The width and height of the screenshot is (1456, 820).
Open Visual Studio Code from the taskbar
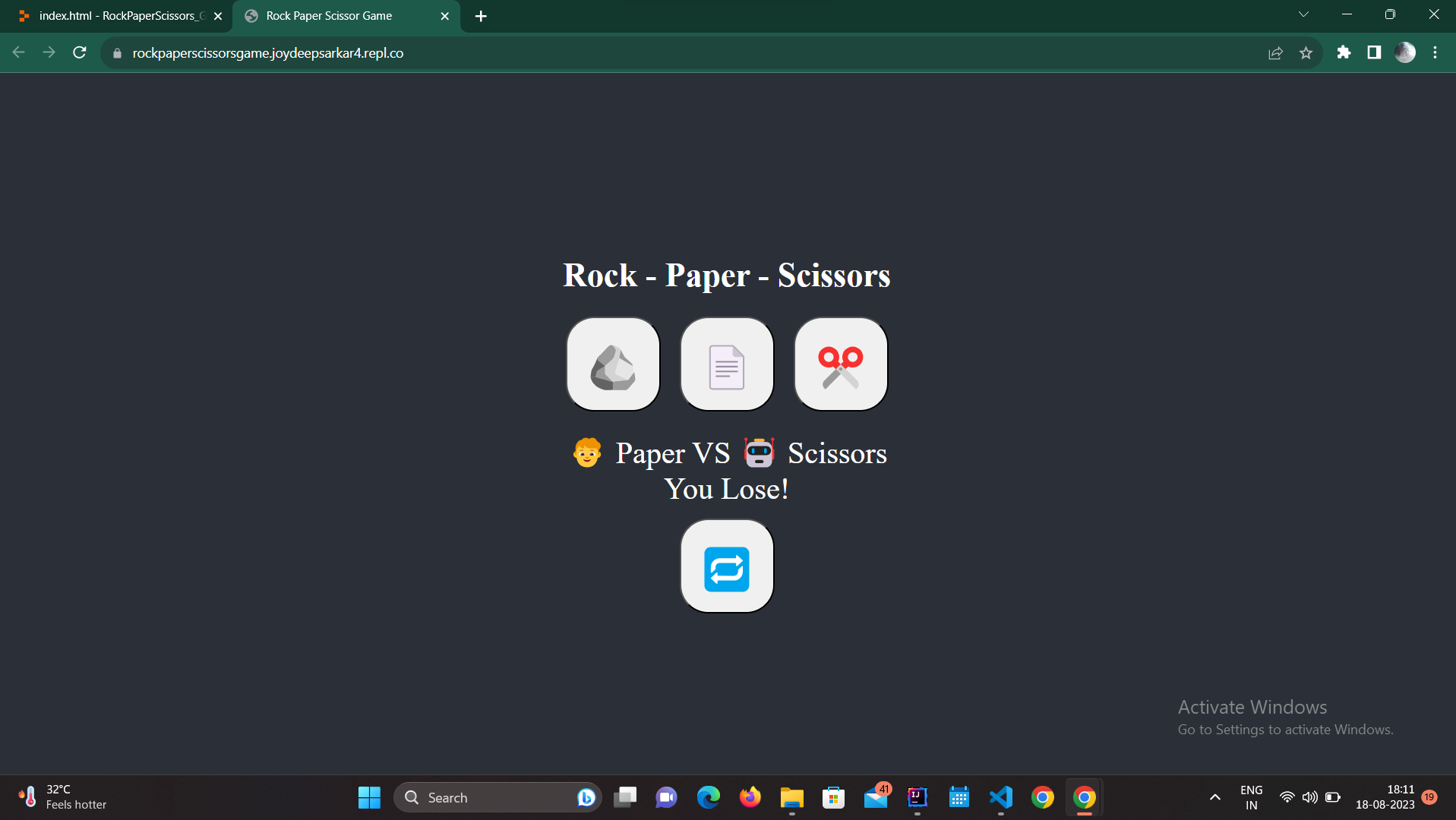(1000, 797)
